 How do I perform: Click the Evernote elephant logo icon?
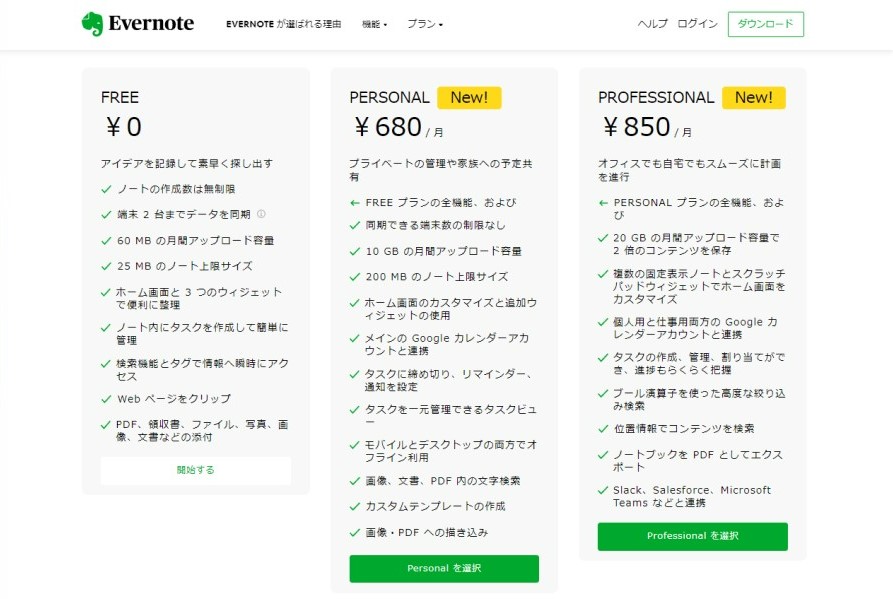point(92,24)
